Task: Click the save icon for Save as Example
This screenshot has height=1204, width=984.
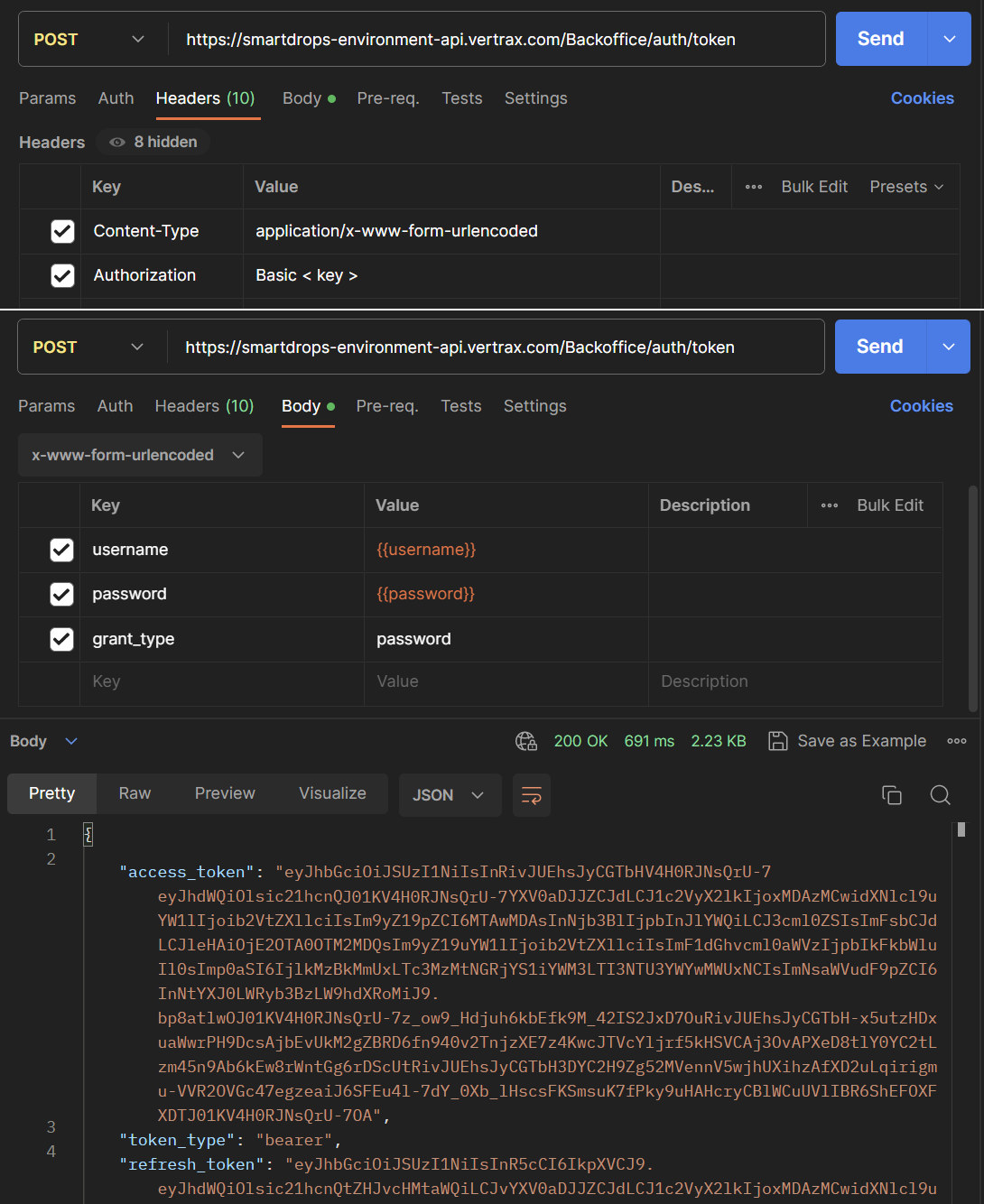Action: pos(777,741)
